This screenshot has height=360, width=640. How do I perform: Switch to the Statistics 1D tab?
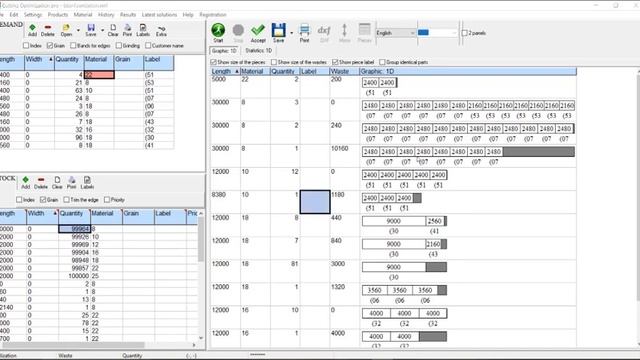[258, 51]
